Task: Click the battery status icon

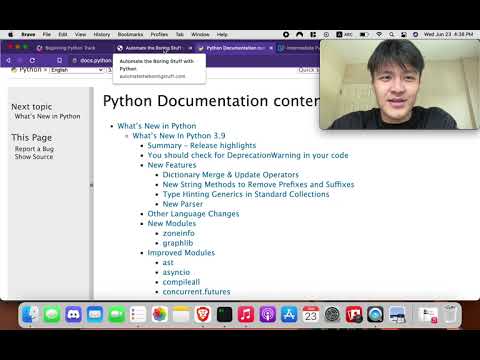Action: [364, 34]
